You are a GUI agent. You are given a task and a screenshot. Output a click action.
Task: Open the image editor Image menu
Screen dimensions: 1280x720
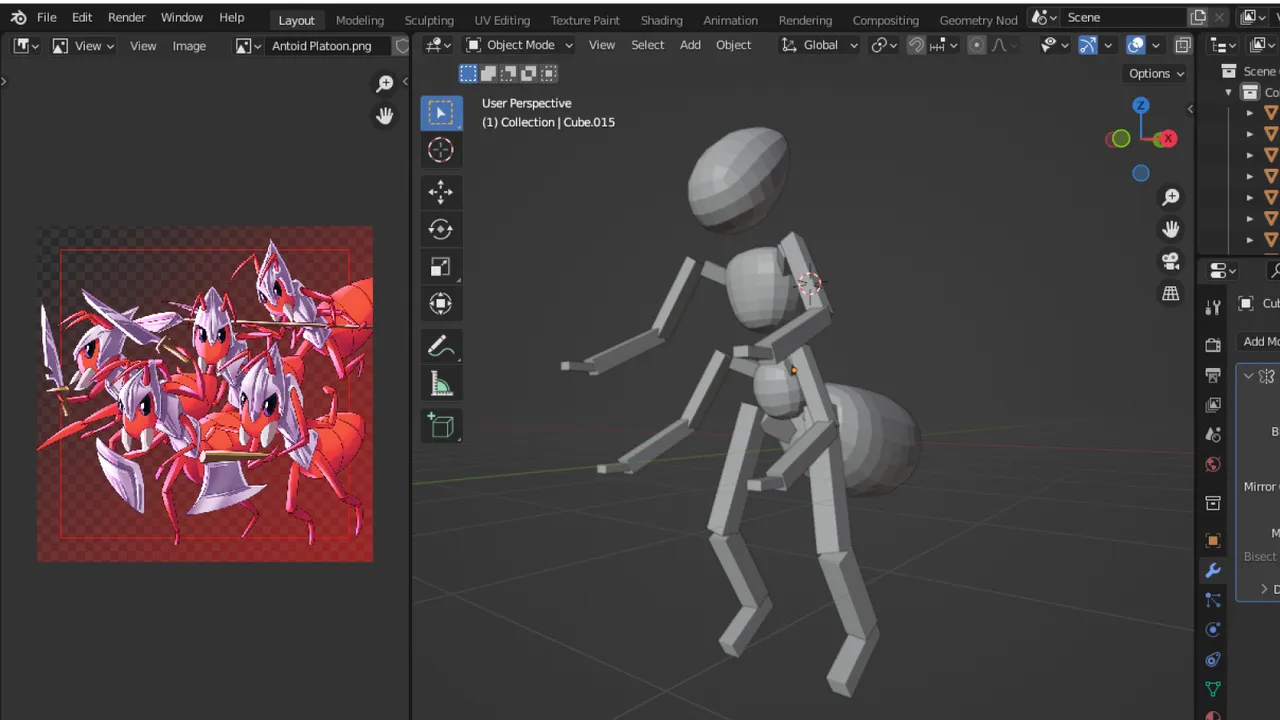[x=189, y=46]
